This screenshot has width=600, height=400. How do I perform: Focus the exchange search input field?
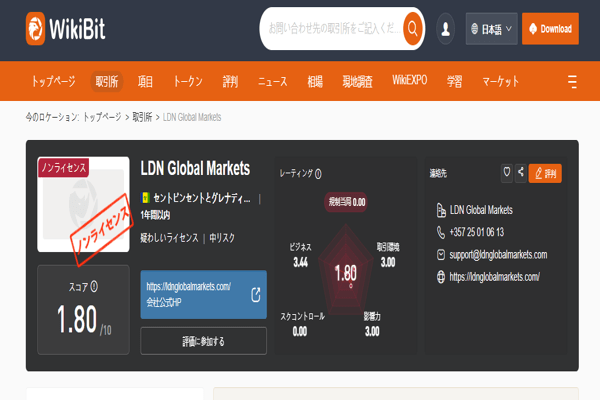333,29
